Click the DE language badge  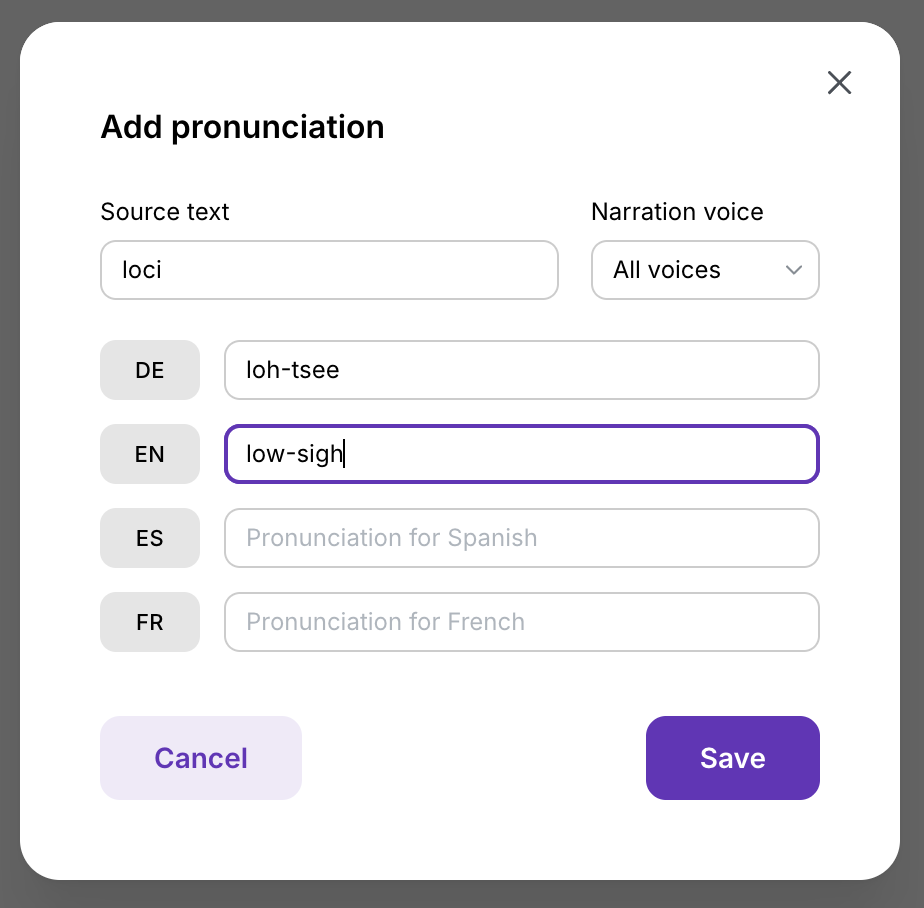click(x=150, y=370)
